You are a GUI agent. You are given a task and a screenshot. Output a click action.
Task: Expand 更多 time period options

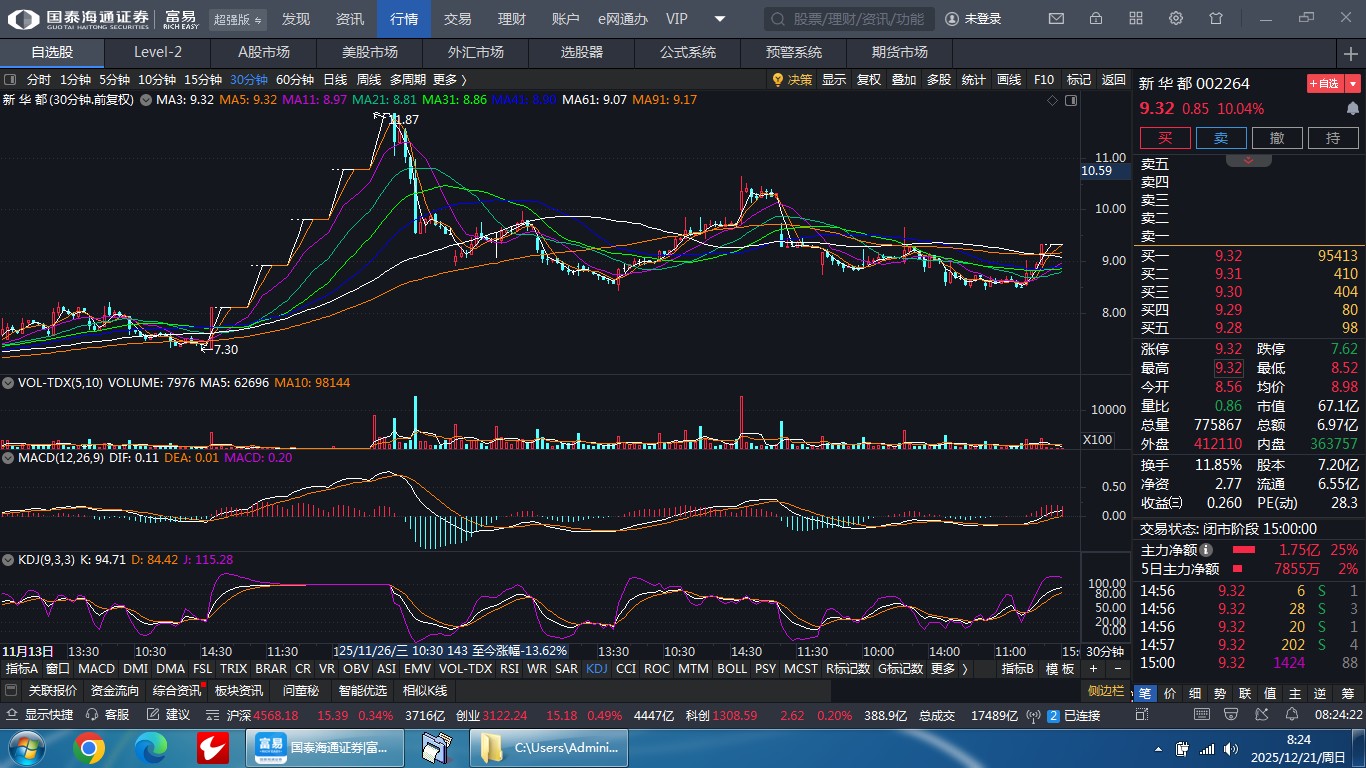(449, 80)
